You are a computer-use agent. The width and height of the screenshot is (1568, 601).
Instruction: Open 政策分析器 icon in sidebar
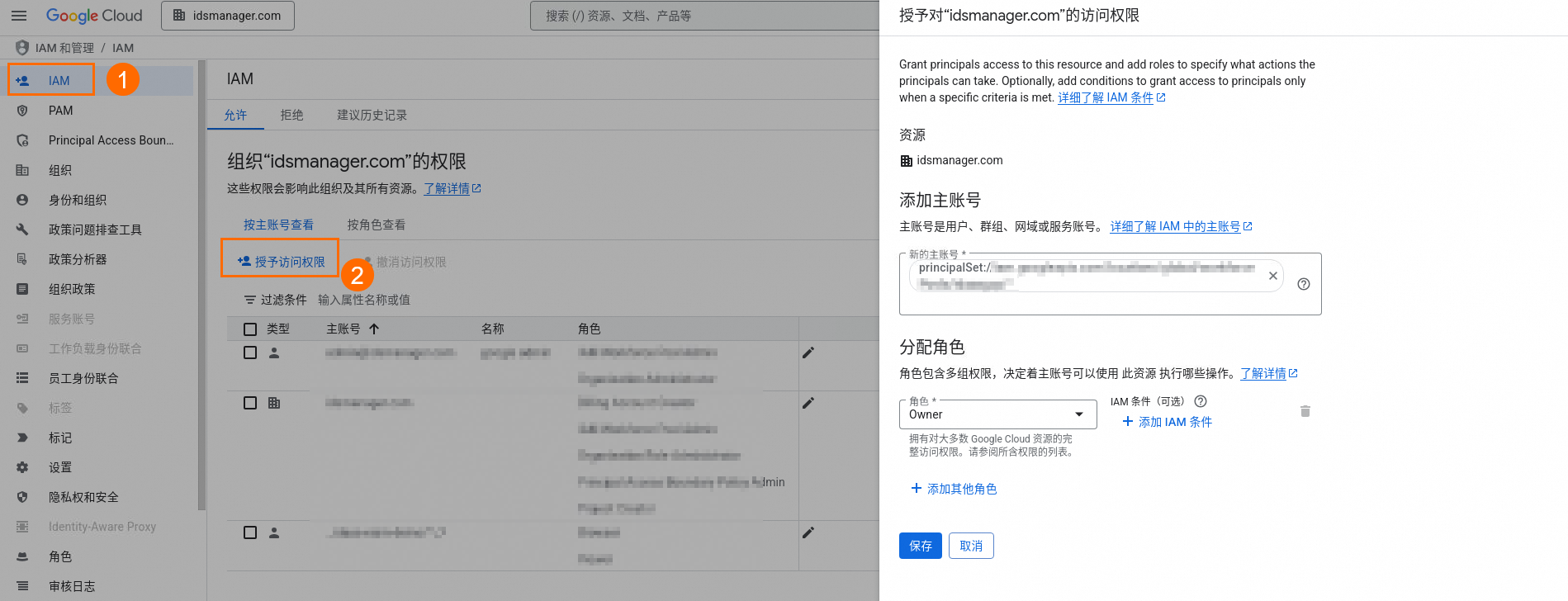(x=22, y=259)
